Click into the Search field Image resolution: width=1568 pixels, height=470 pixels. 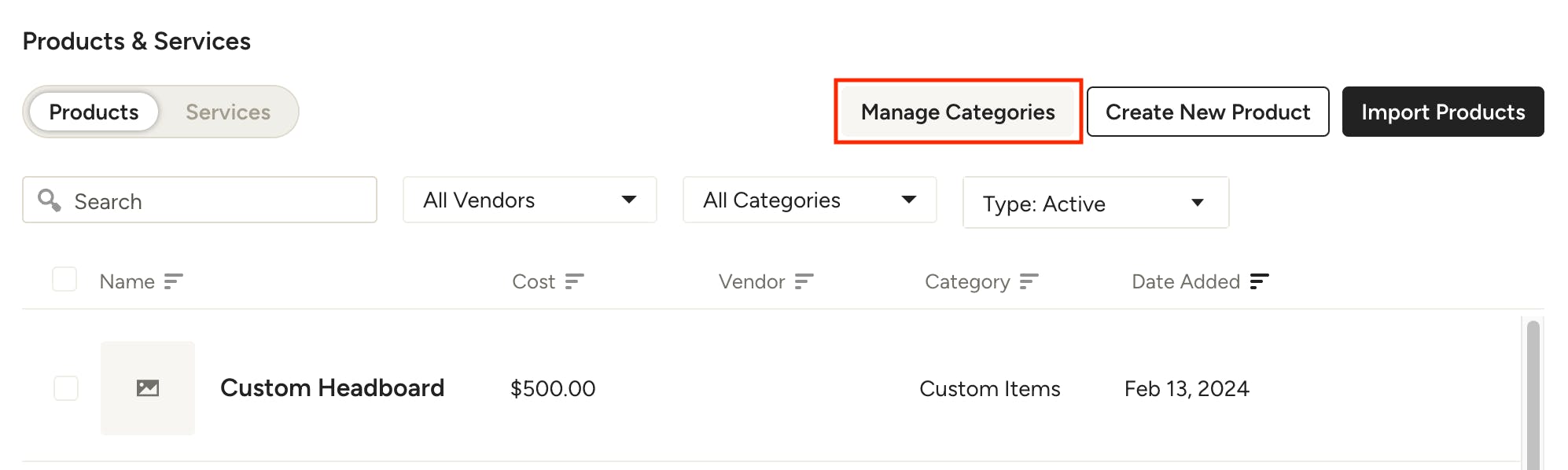coord(200,200)
